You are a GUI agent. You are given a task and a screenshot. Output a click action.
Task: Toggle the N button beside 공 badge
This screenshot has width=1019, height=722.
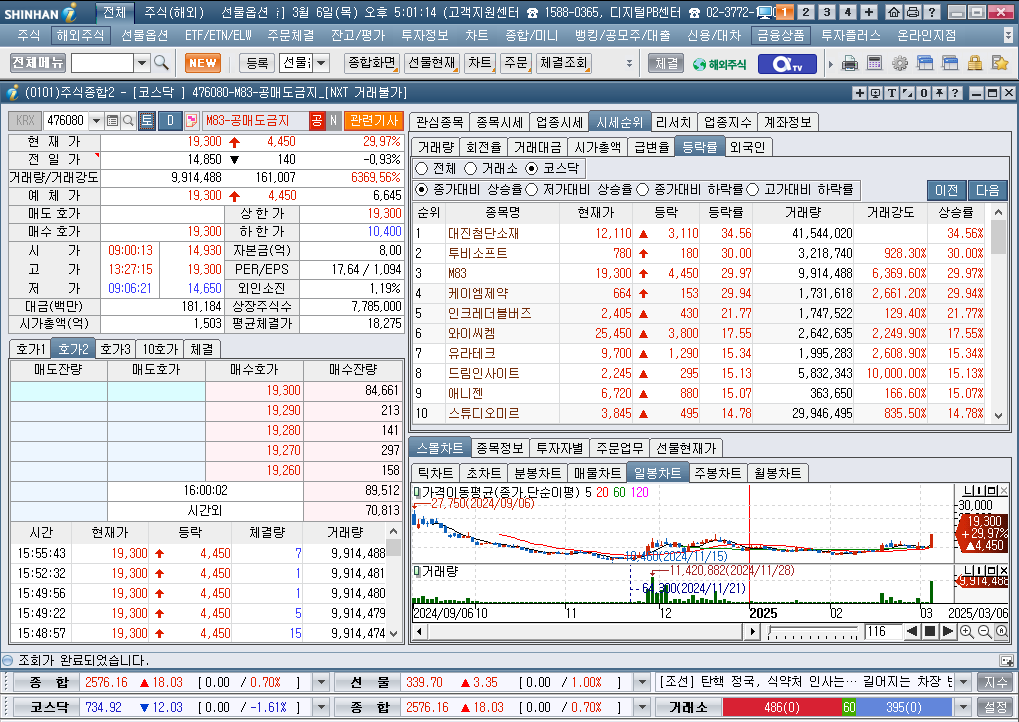click(x=333, y=120)
